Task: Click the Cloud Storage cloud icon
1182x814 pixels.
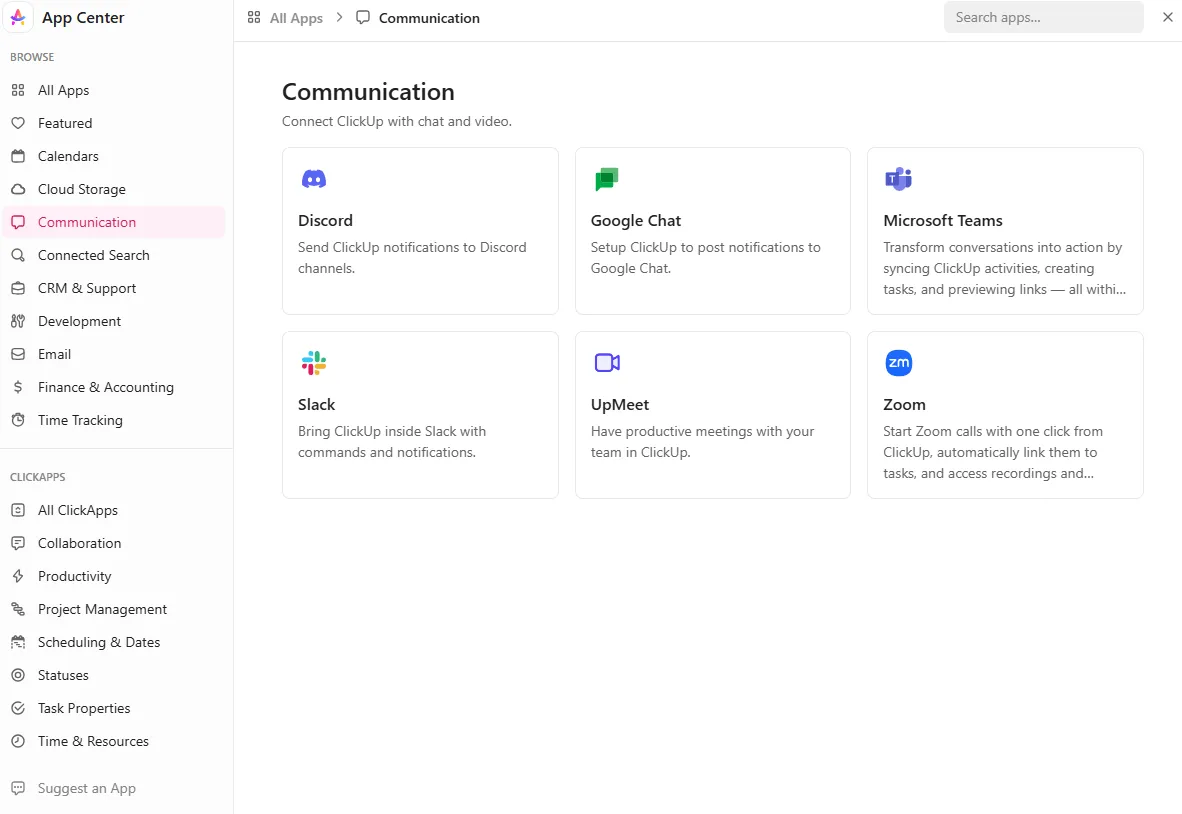Action: click(18, 189)
